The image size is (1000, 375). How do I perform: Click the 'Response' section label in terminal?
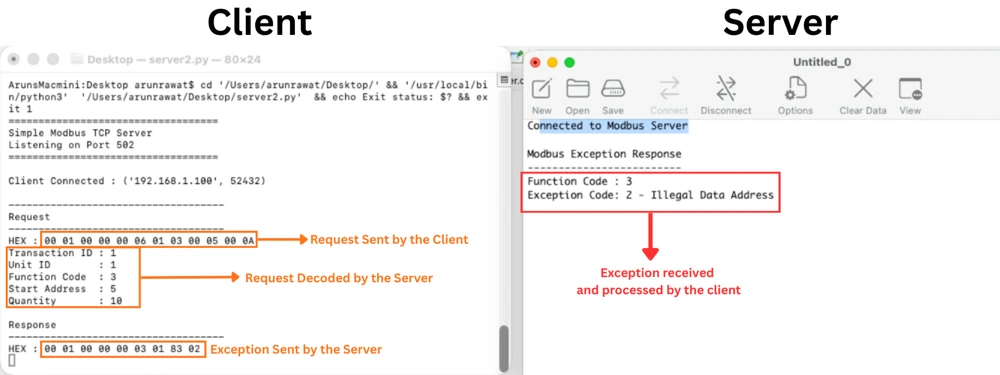(33, 325)
